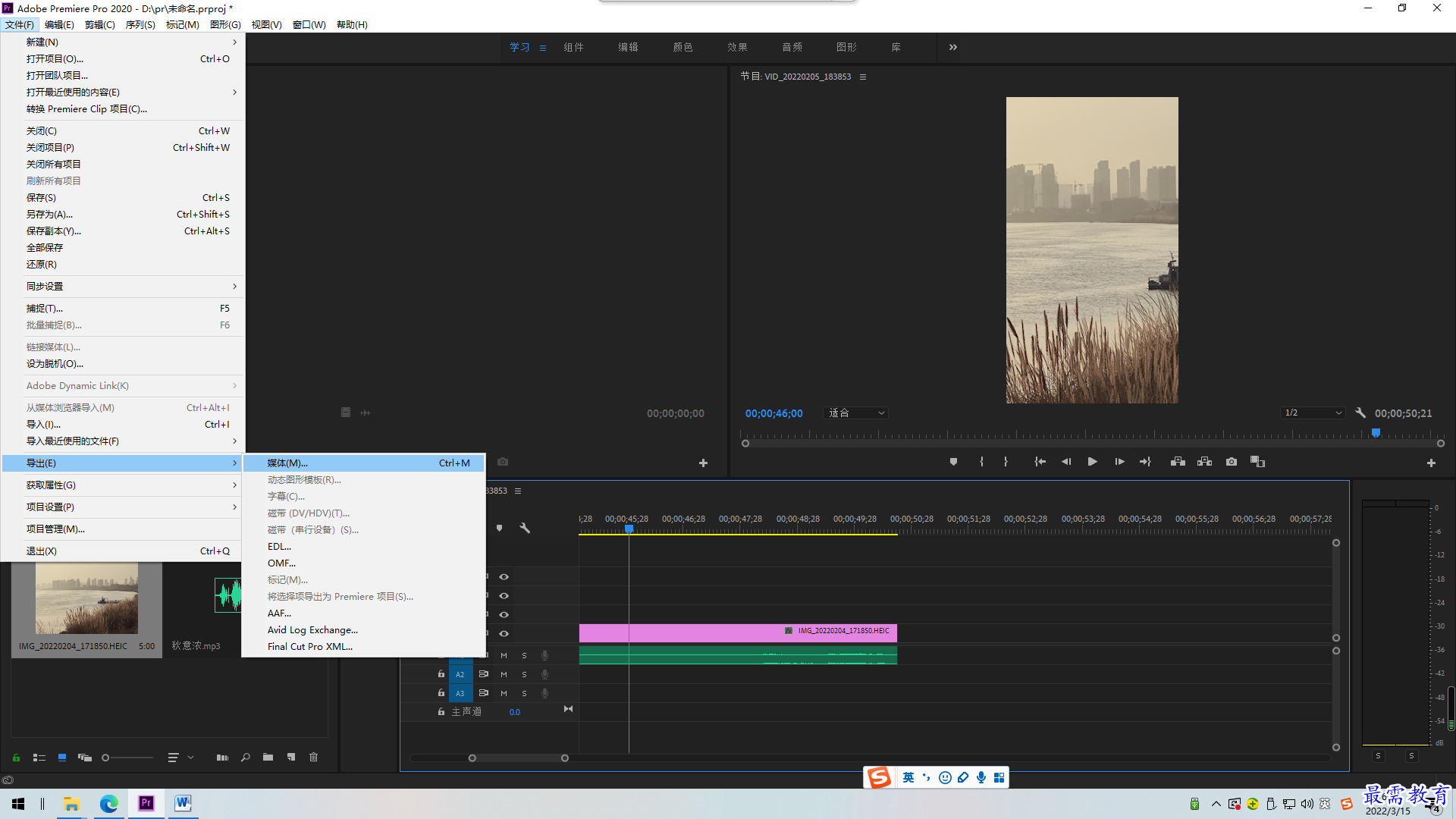Click 保存(S) in File menu

123,198
